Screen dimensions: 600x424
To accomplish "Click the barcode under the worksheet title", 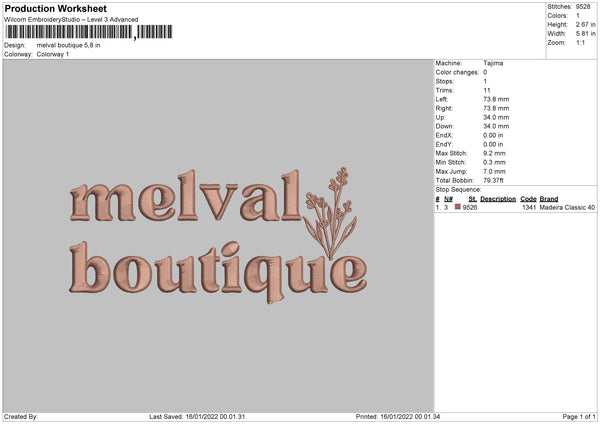I will coord(89,32).
